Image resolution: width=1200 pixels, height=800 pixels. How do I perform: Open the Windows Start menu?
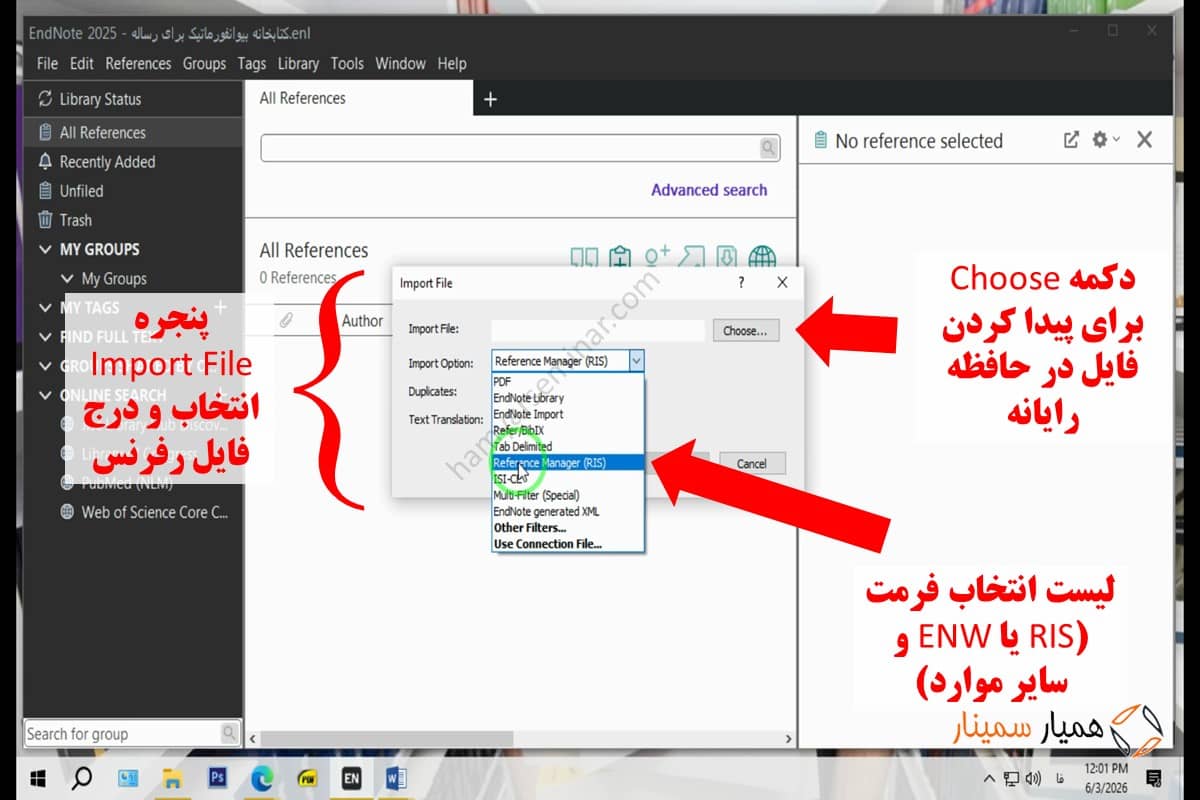pyautogui.click(x=39, y=777)
